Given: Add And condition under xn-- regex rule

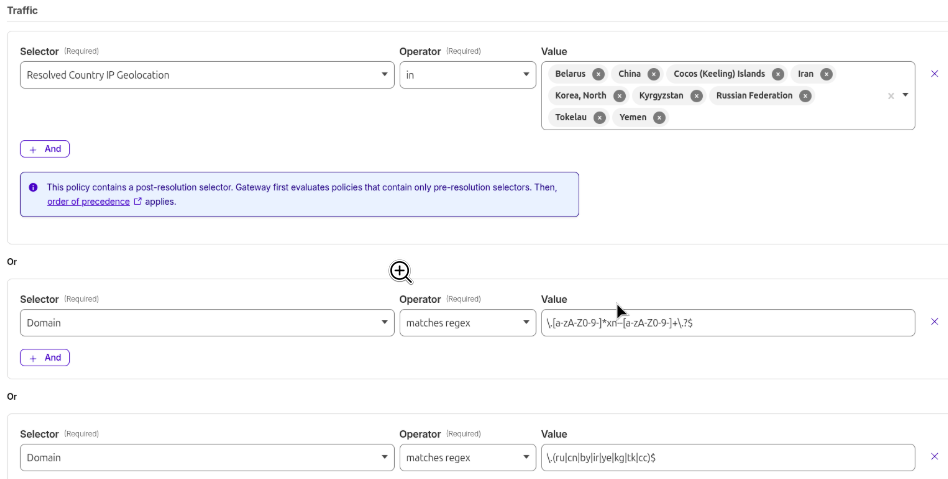Looking at the screenshot, I should coord(45,357).
